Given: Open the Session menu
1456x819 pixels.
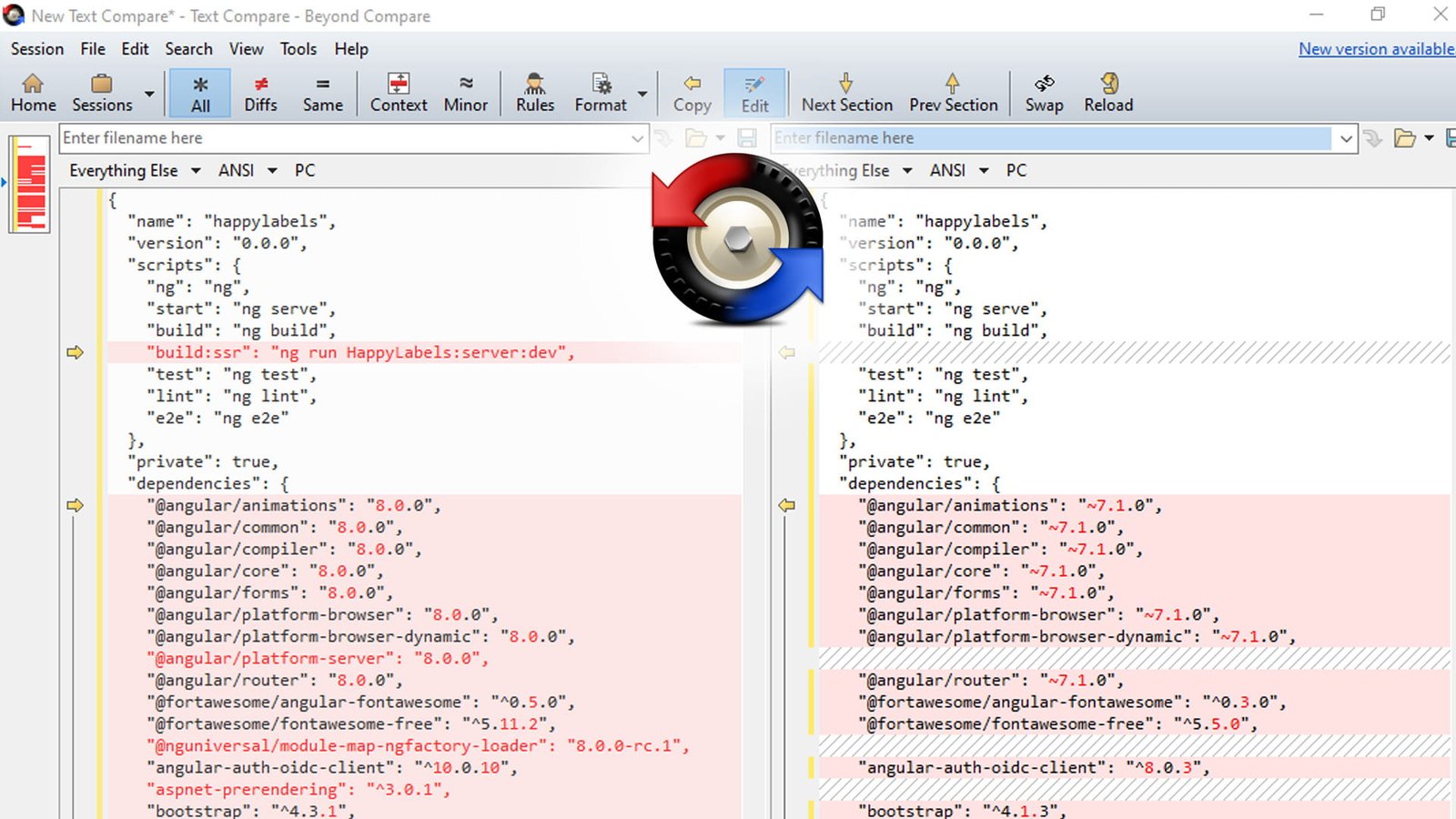Looking at the screenshot, I should coord(37,49).
